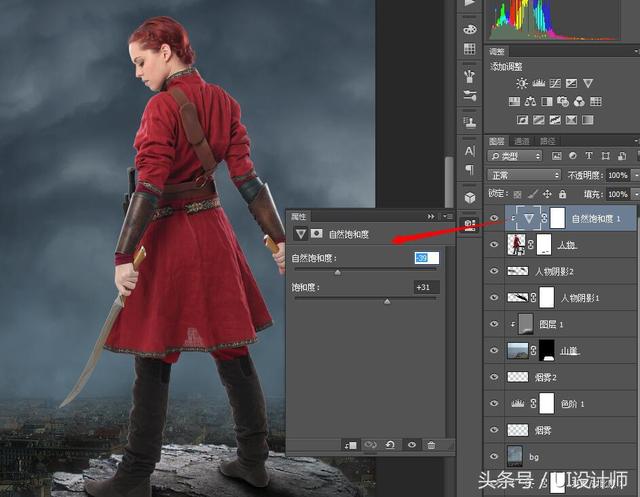This screenshot has width=640, height=497.
Task: Add a Levels adjustment from the Adjustments panel
Action: pyautogui.click(x=539, y=83)
